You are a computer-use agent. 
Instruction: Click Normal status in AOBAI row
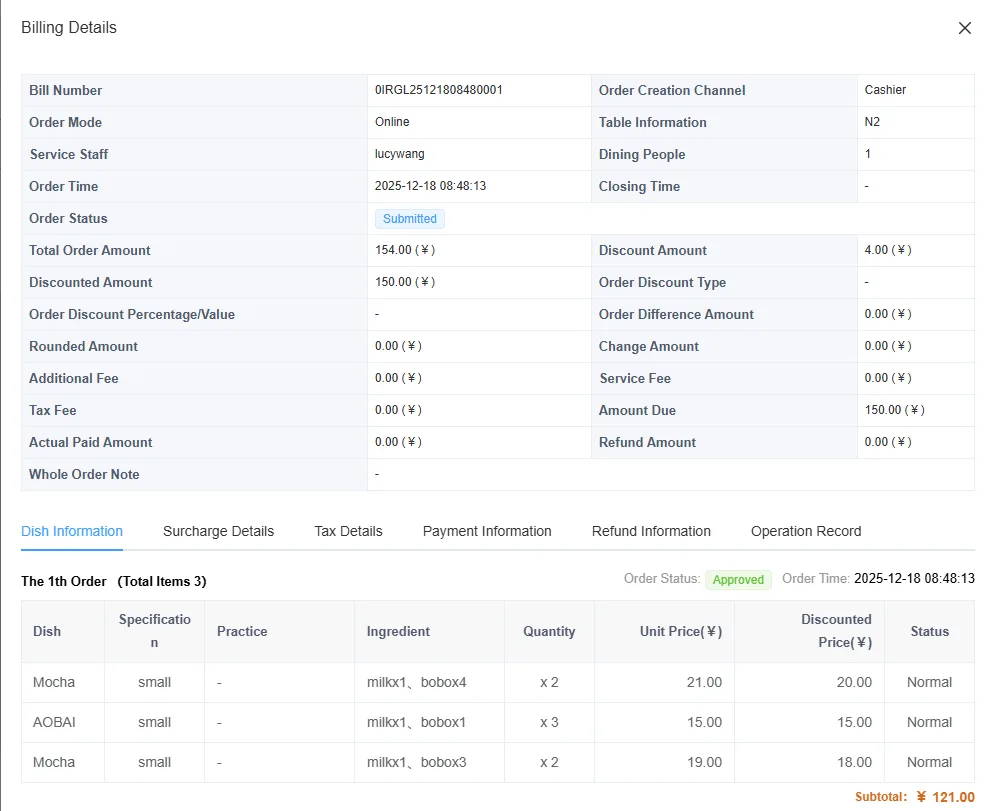point(929,722)
